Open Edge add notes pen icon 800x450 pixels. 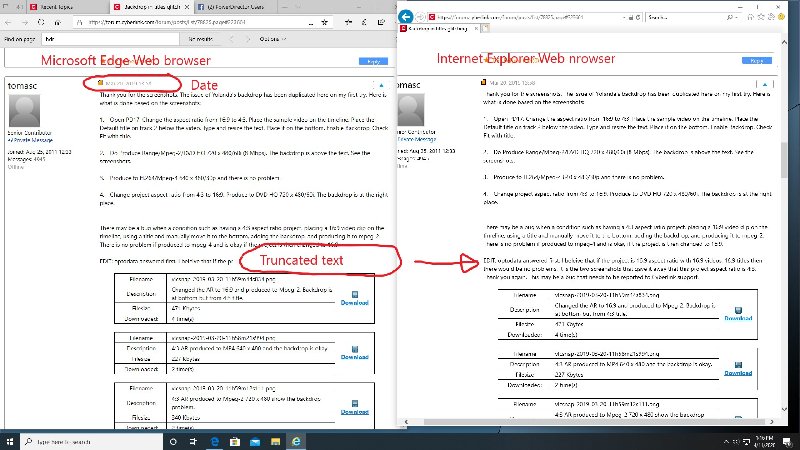pos(364,22)
